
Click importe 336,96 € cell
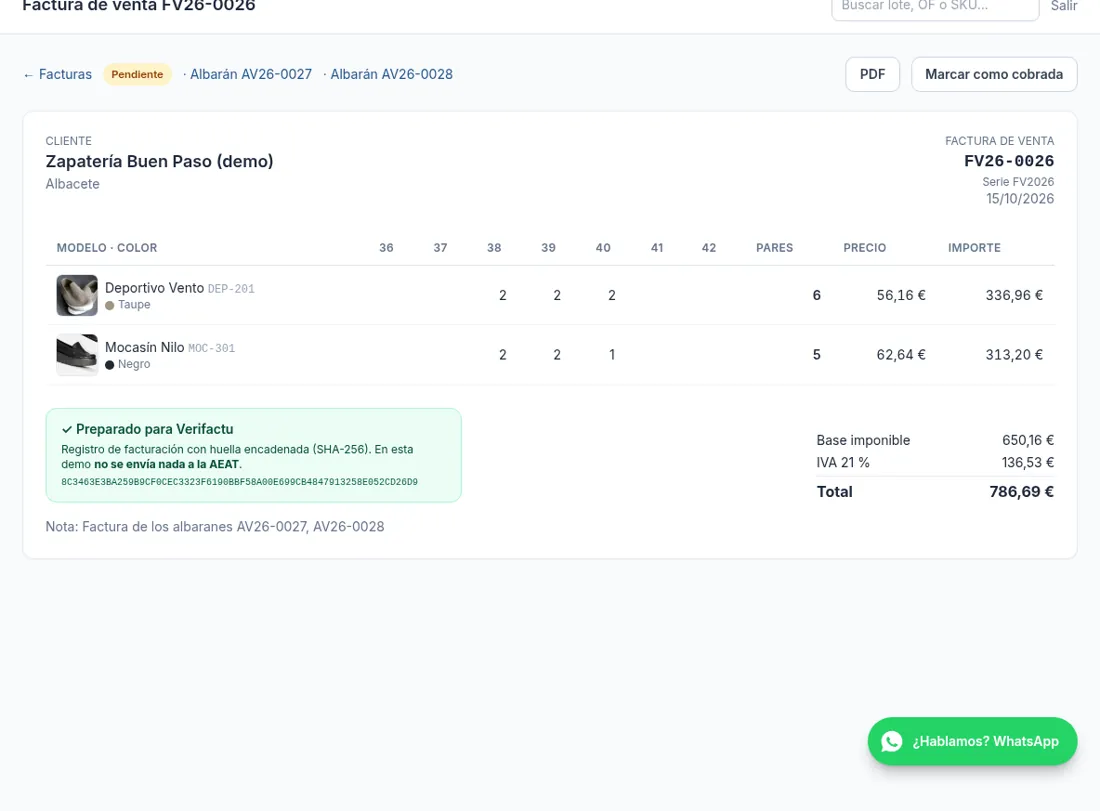tap(1014, 295)
